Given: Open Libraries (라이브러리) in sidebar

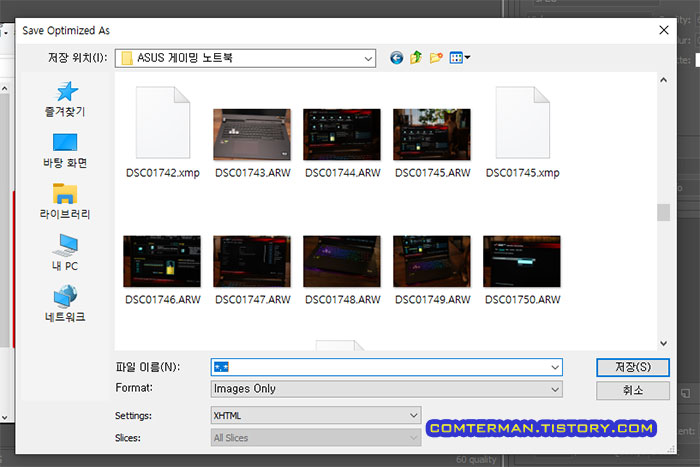Looking at the screenshot, I should (65, 201).
